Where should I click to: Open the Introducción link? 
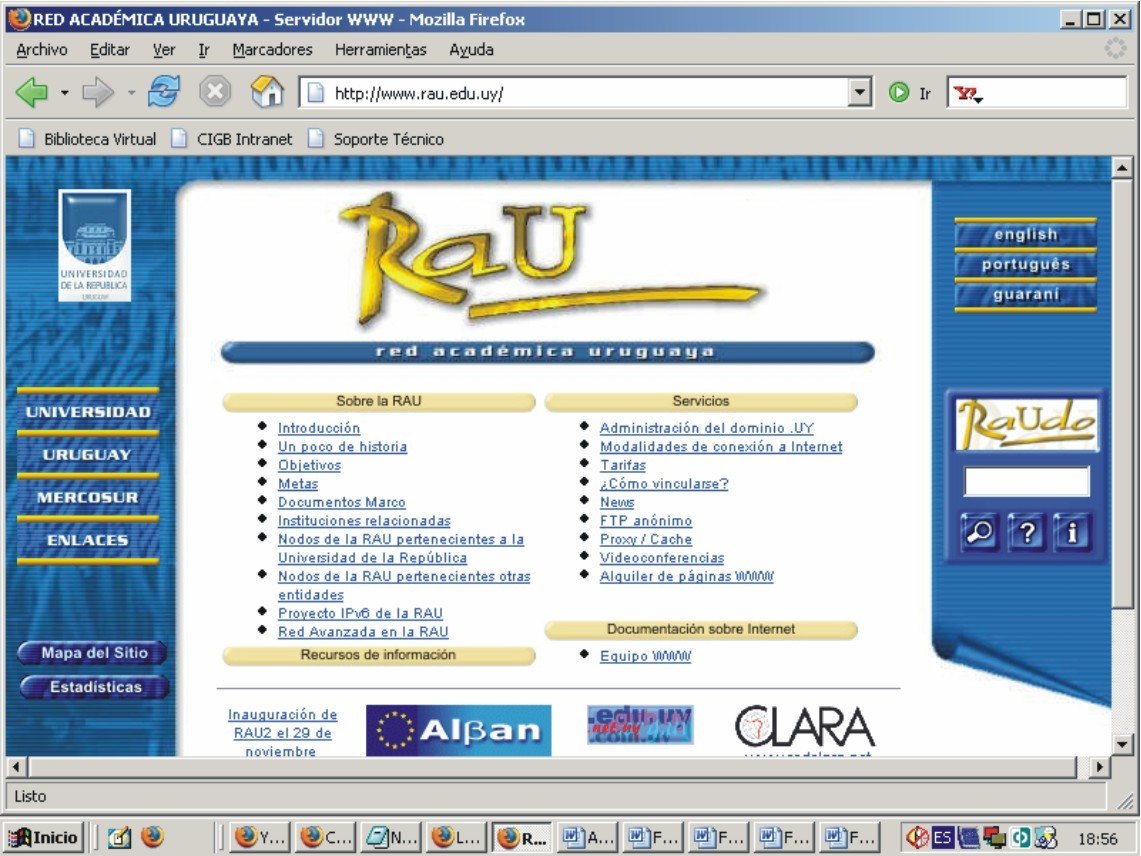319,428
